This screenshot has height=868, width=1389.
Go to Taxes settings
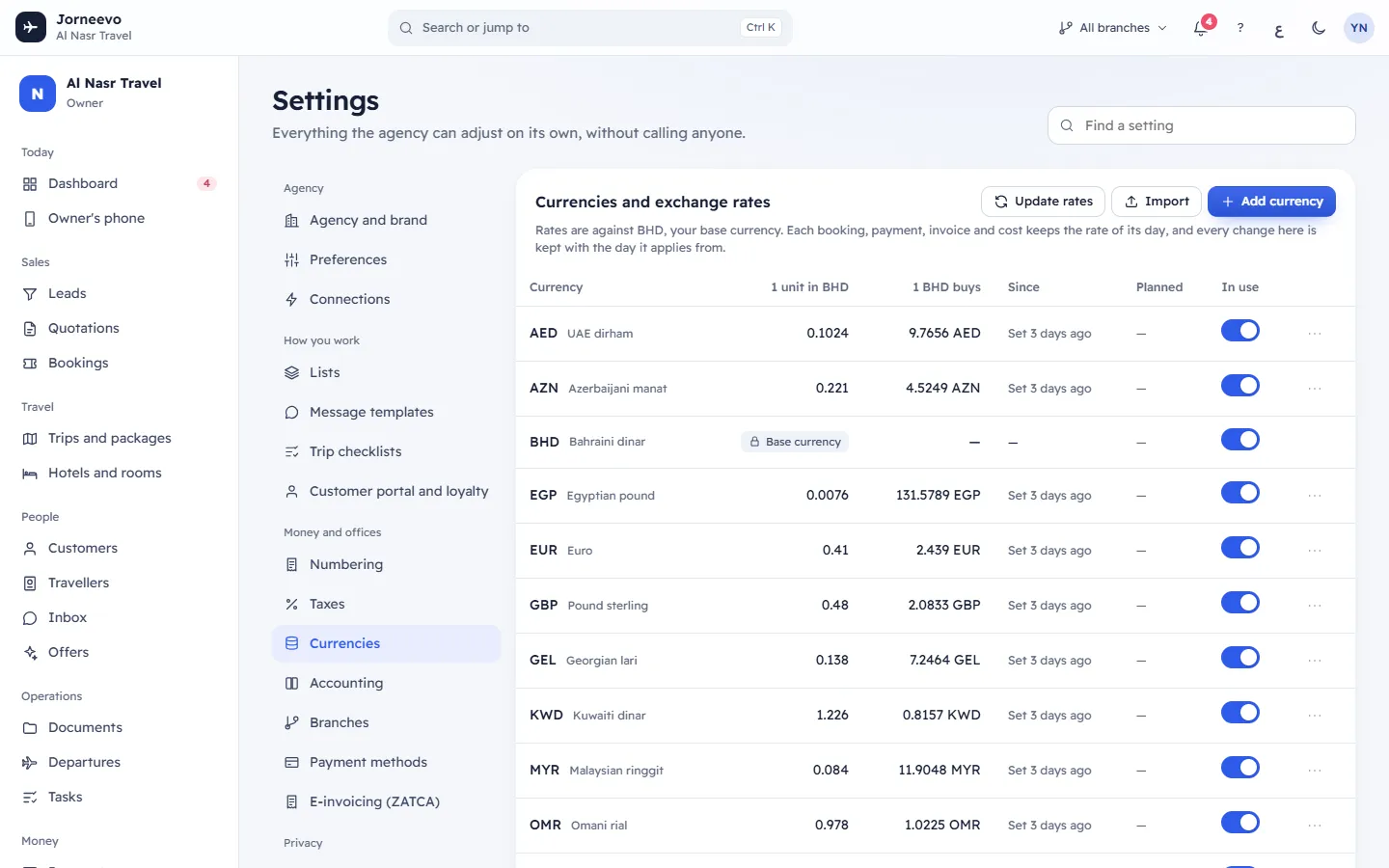[x=387, y=604]
